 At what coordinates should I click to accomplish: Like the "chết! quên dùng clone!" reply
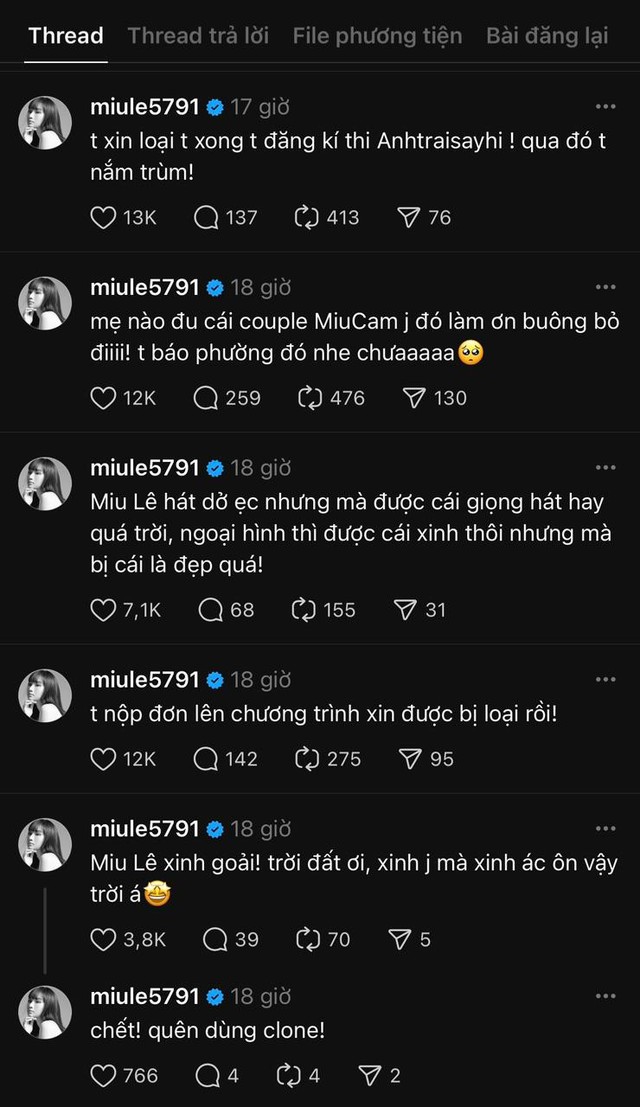click(x=104, y=1075)
